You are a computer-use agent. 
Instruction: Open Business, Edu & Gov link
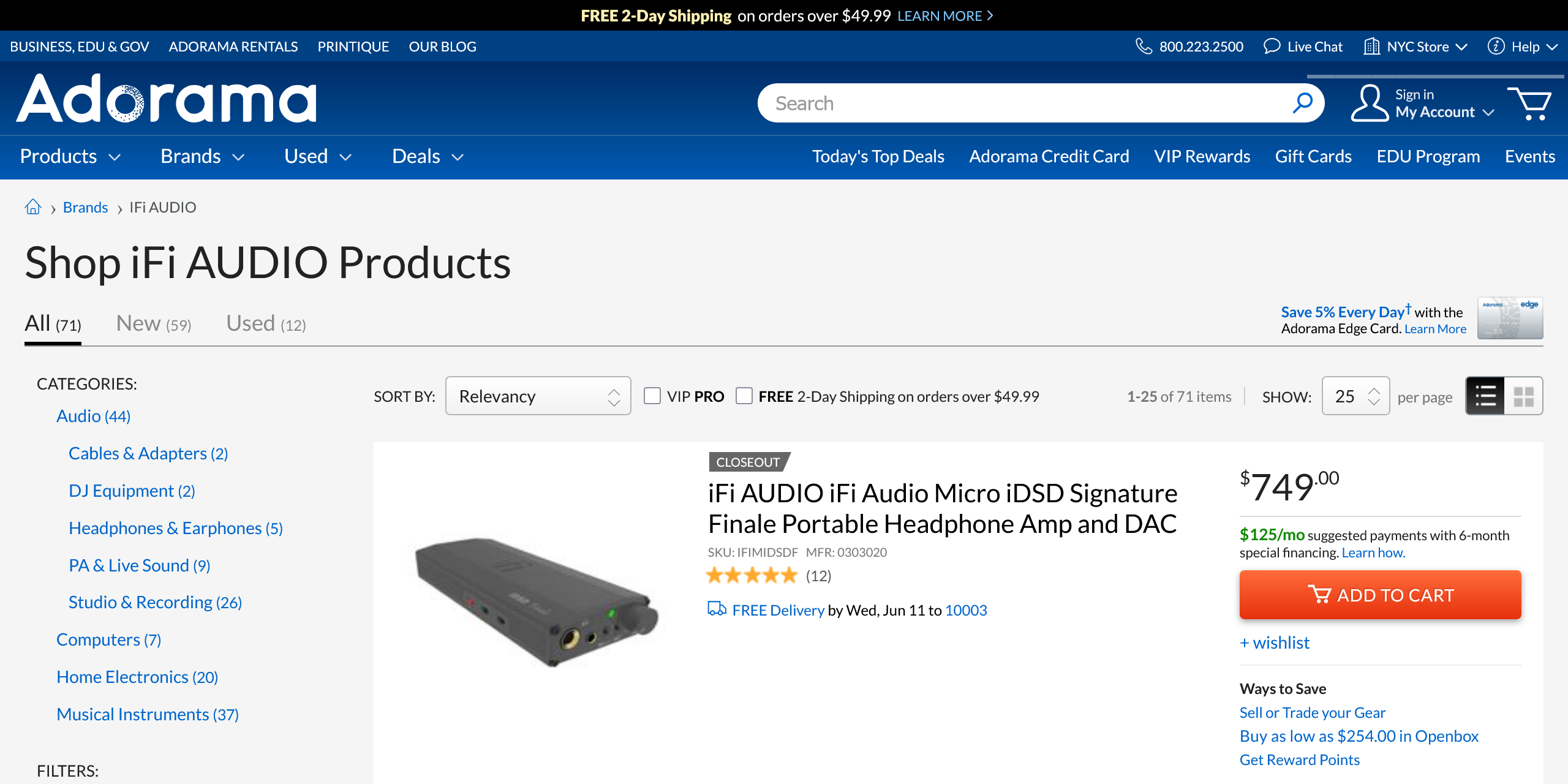[80, 47]
